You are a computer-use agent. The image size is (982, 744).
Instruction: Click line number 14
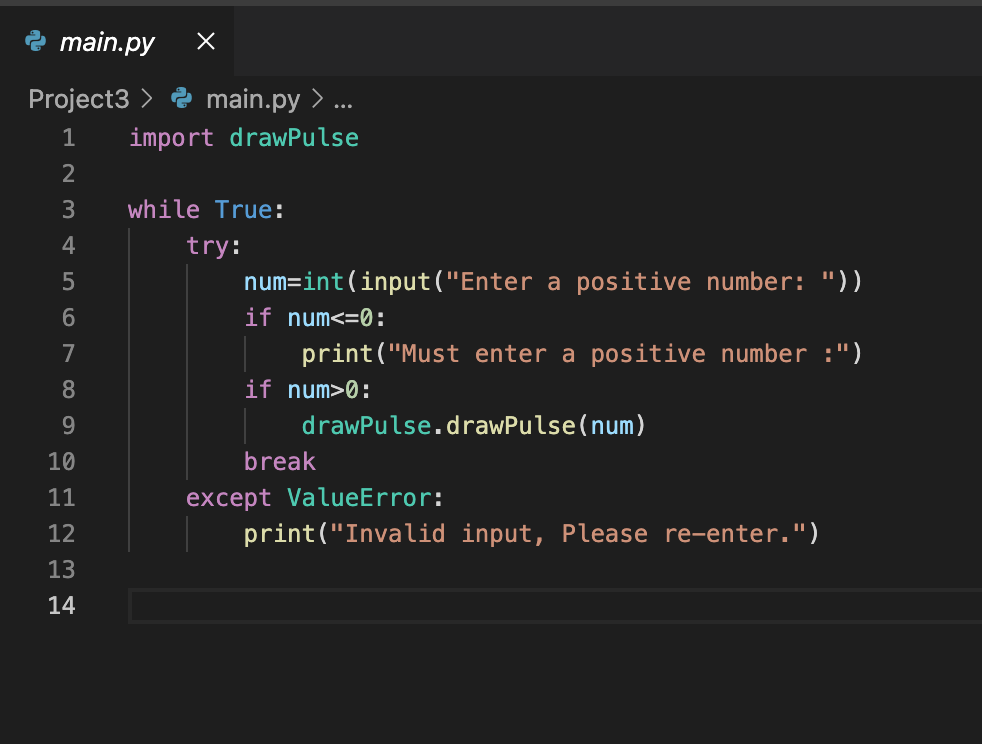[x=61, y=605]
